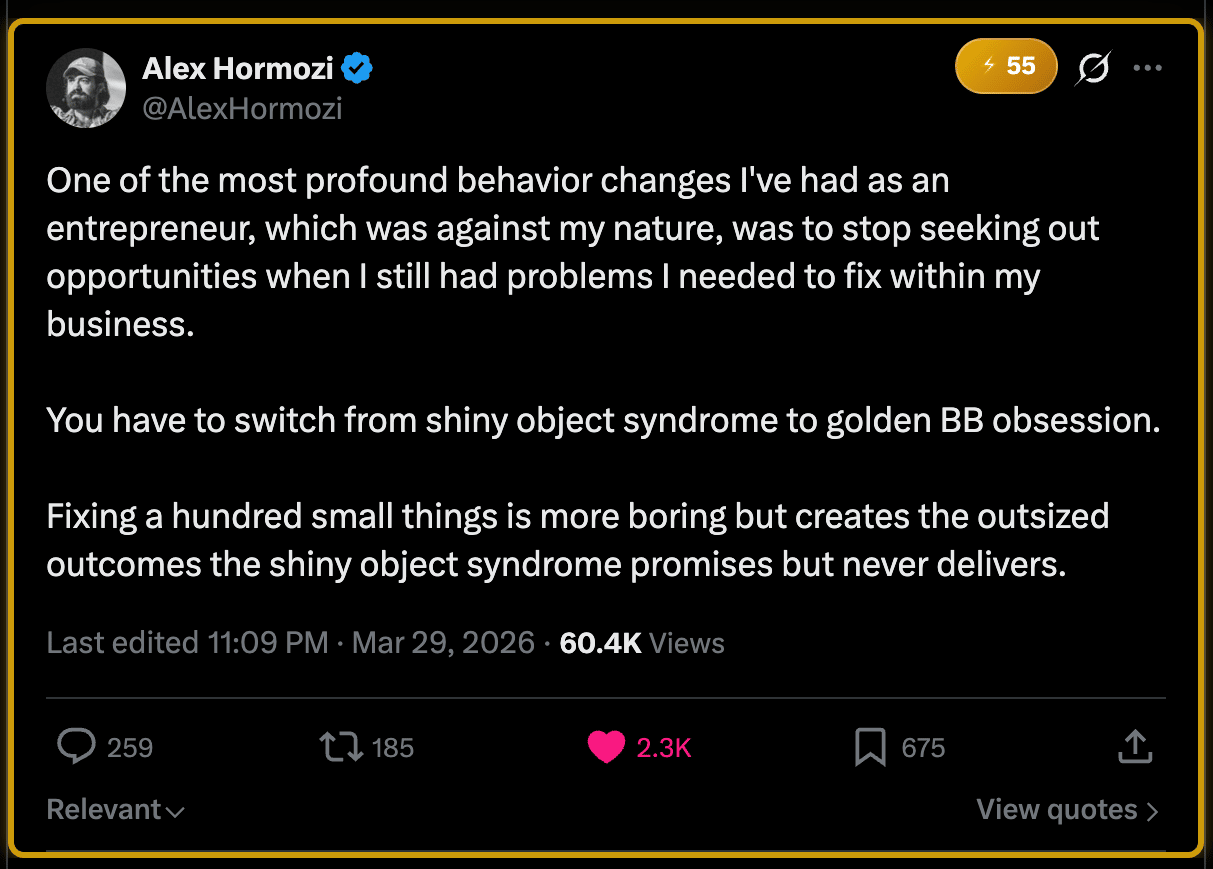Click the 675 bookmarks count
Viewport: 1213px width, 869px height.
923,748
